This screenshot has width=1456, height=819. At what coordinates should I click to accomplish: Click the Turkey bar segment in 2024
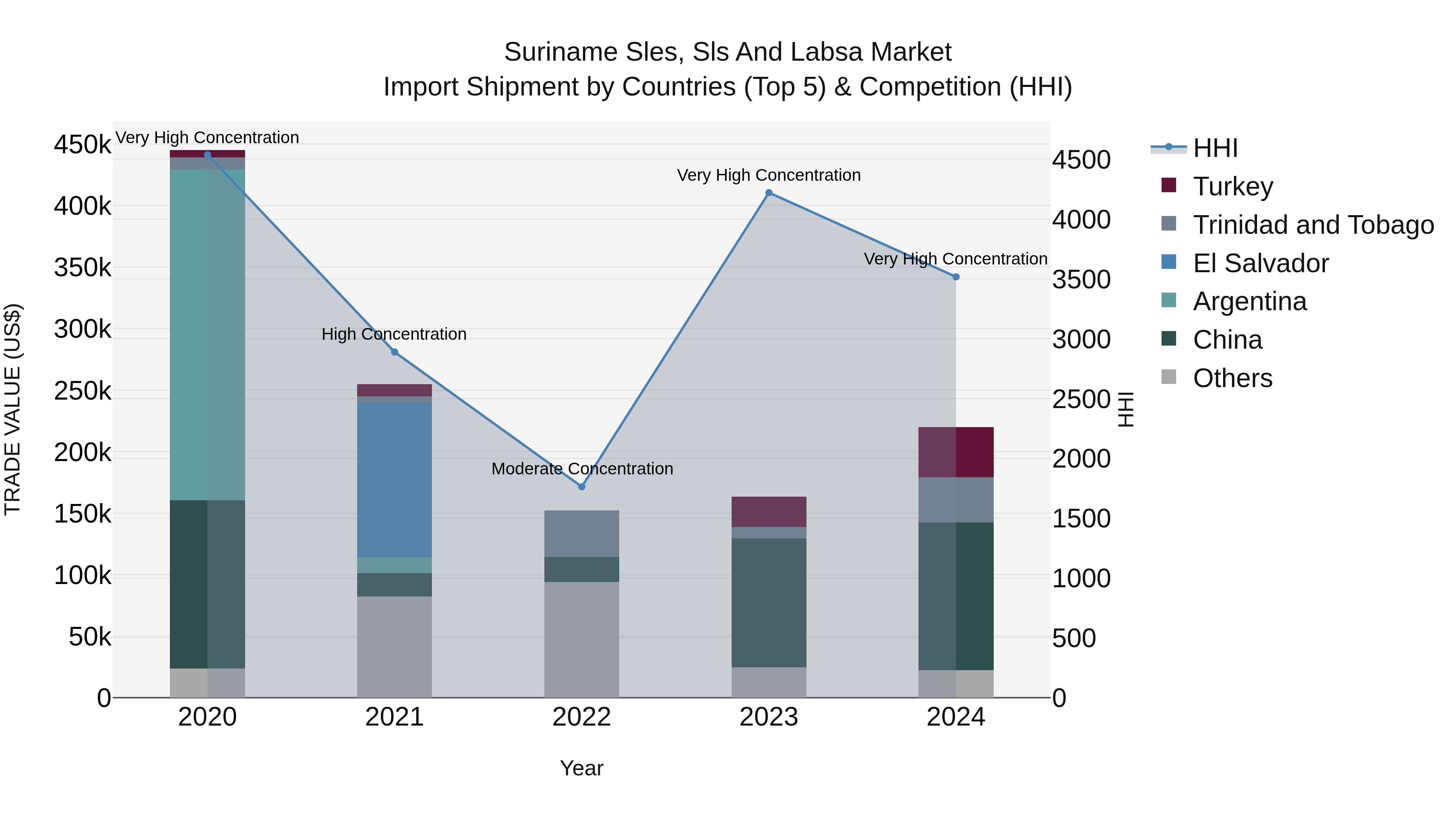[x=956, y=452]
